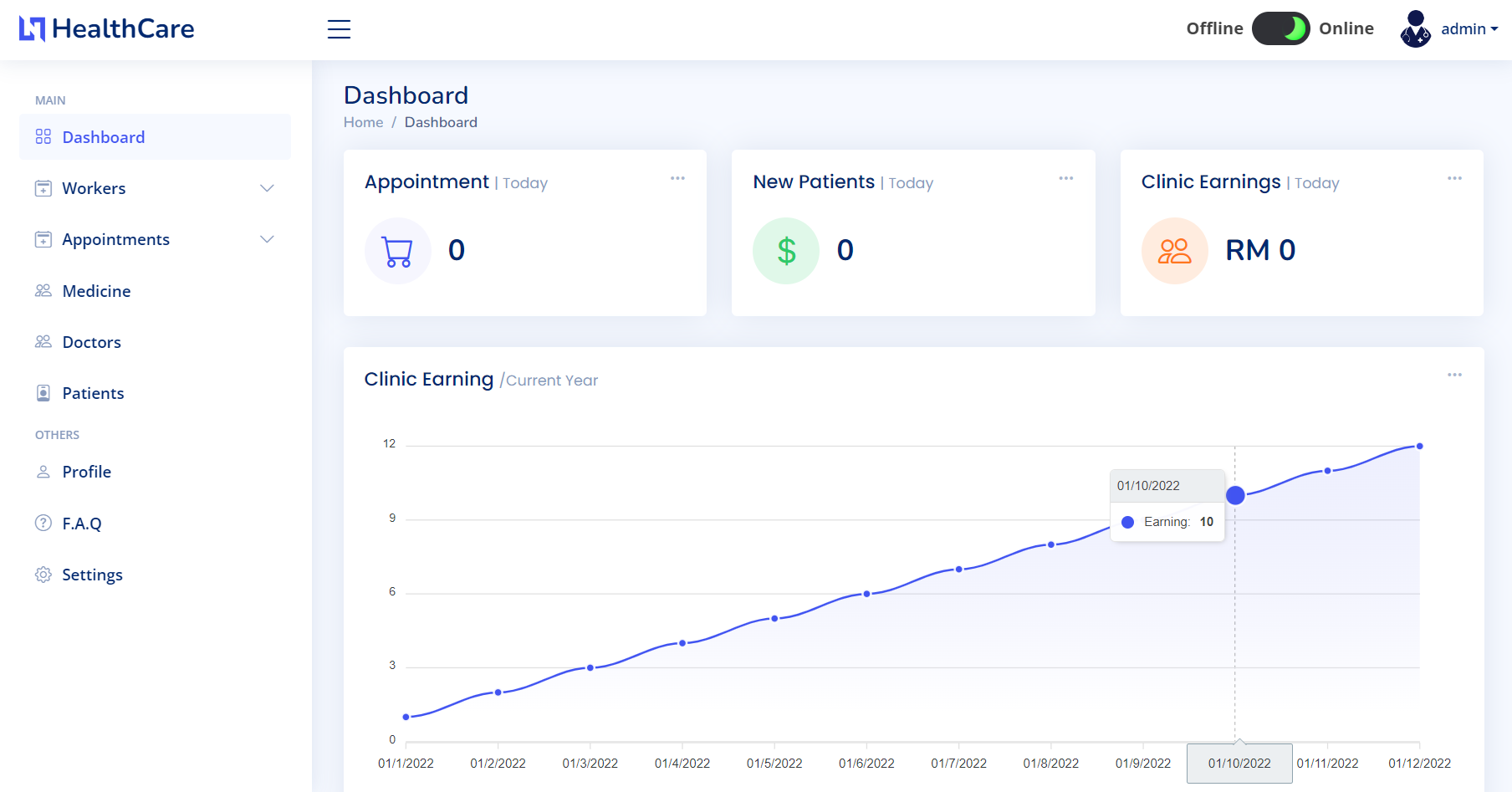Open the admin user dropdown

pyautogui.click(x=1469, y=29)
